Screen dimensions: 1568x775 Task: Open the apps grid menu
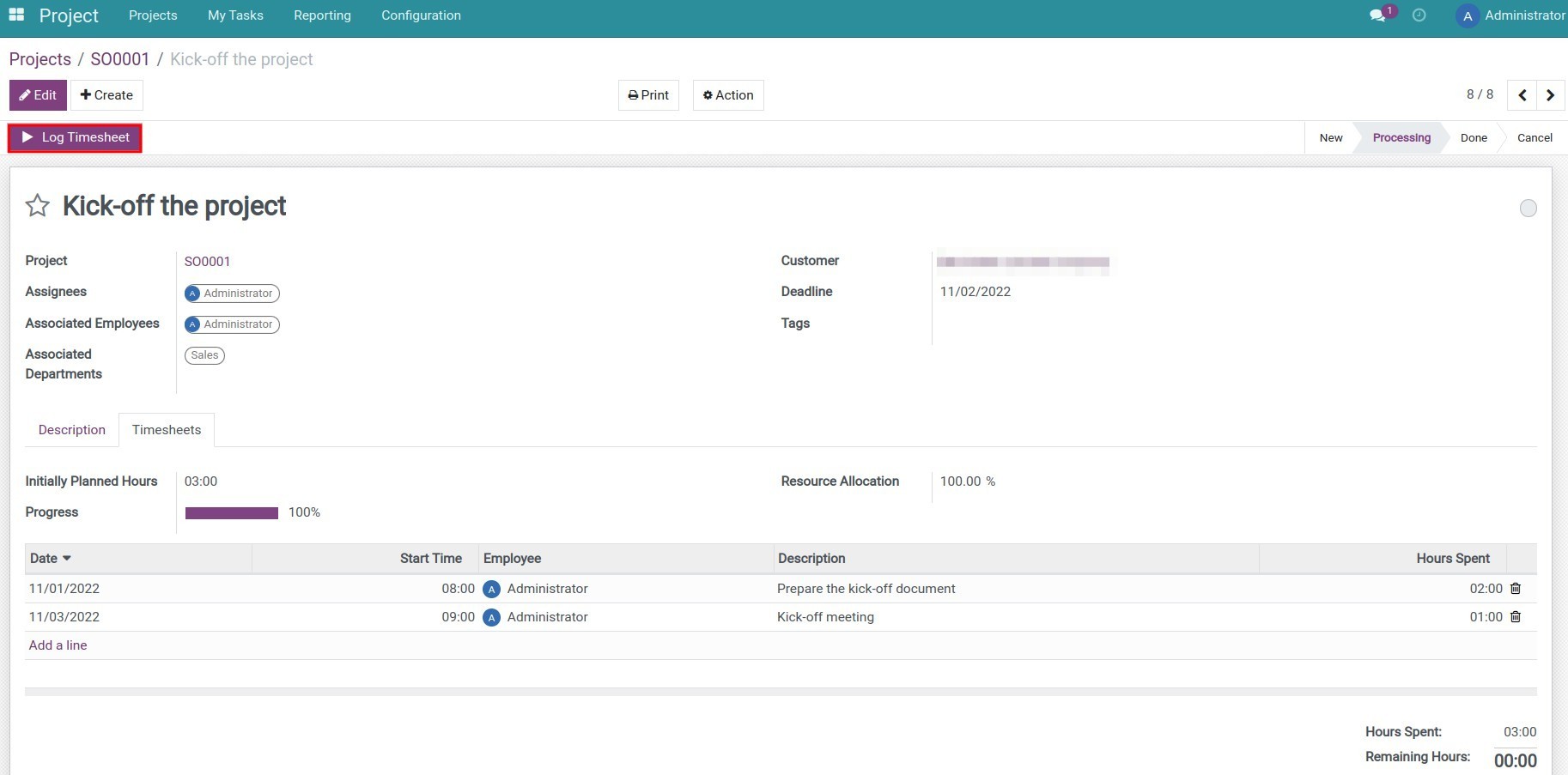click(x=15, y=15)
